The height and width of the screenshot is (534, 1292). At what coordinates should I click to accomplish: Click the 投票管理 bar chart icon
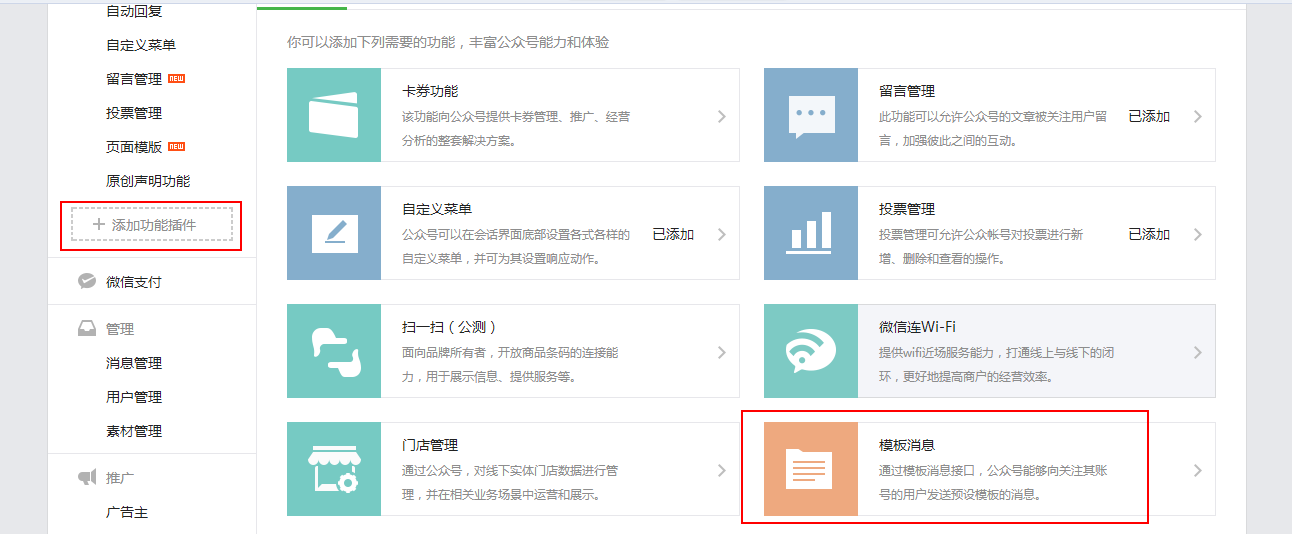click(x=811, y=233)
